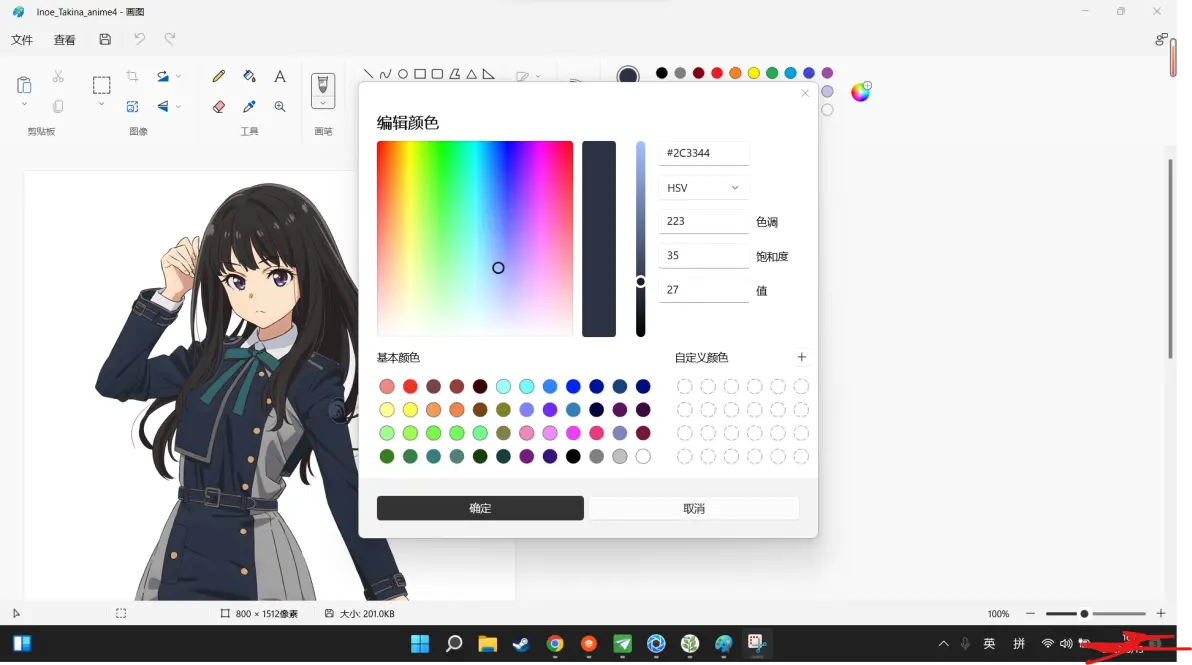Choose the orange swatch in toolbar palette
Viewport: 1192px width, 665px height.
(x=735, y=73)
